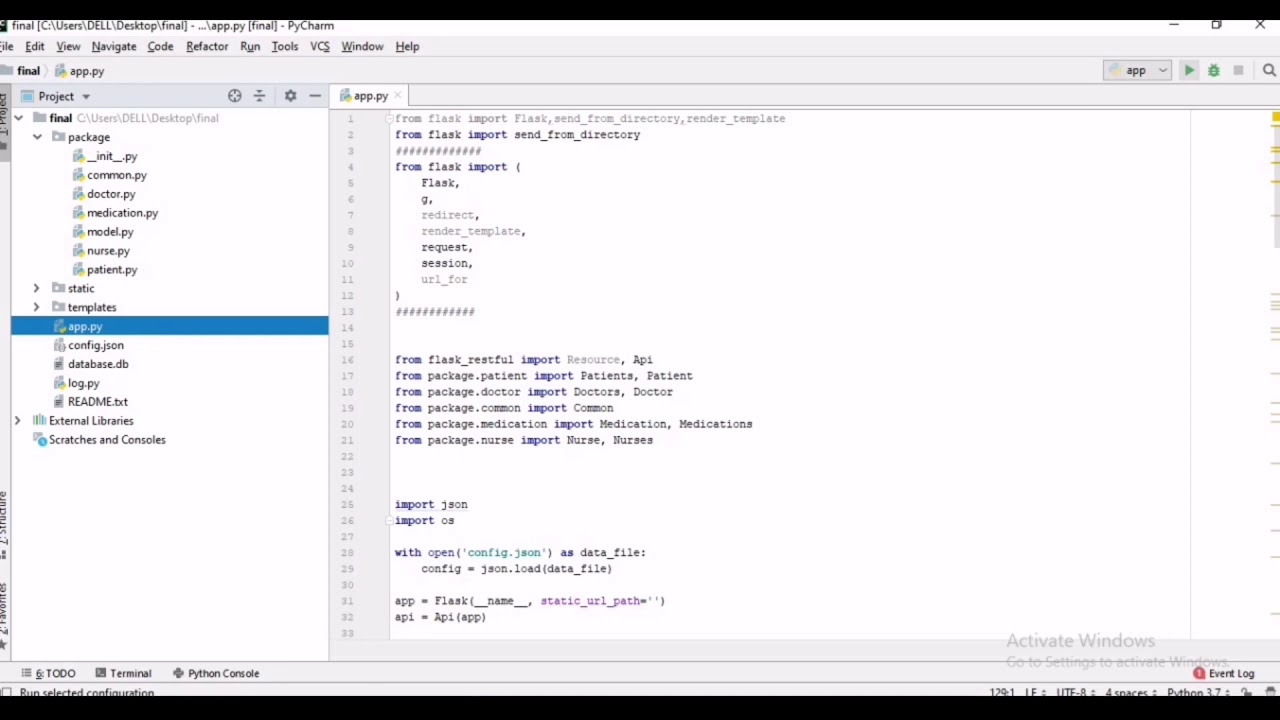
Task: Open the Run menu
Action: 250,46
